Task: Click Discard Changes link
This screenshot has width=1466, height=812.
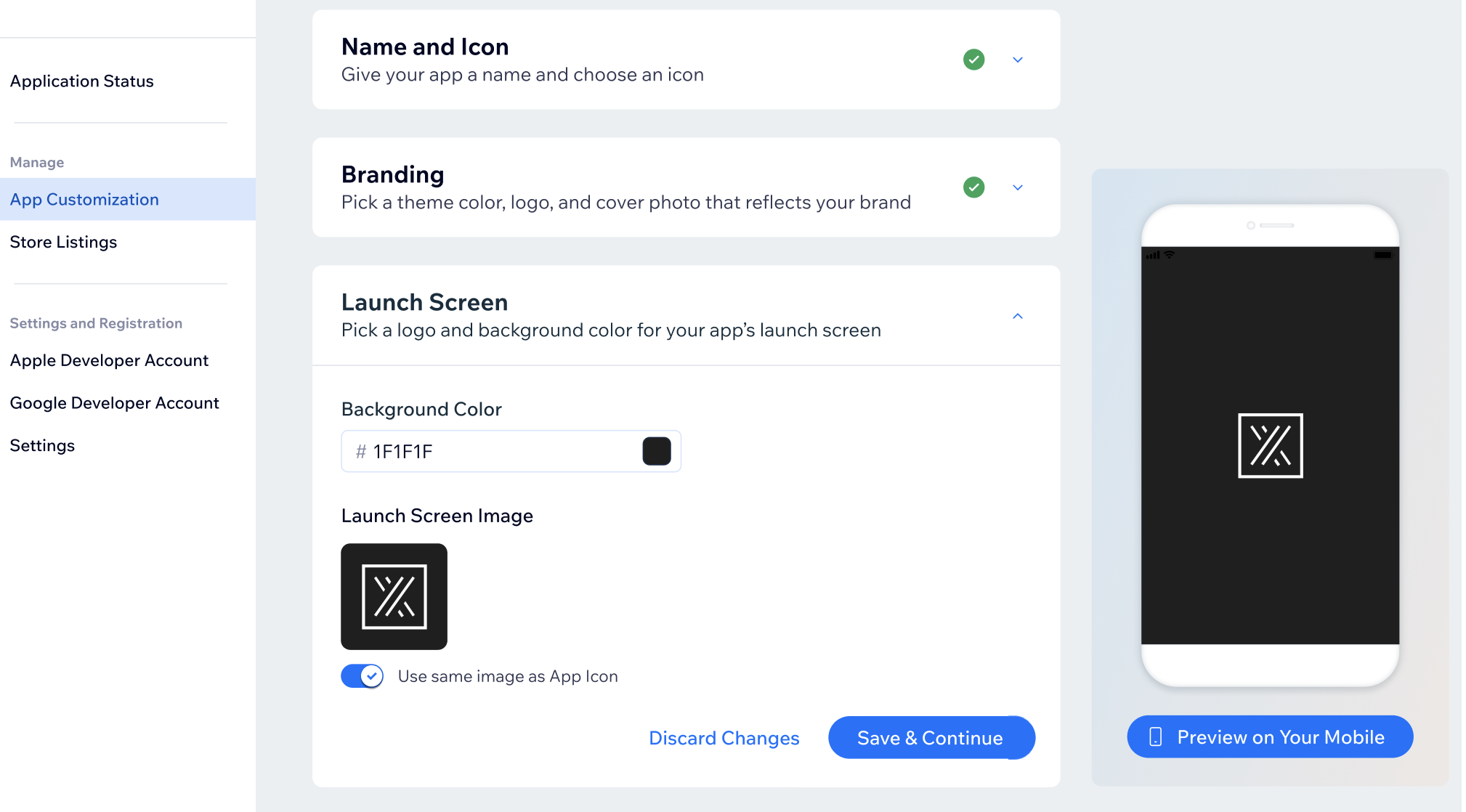Action: point(723,737)
